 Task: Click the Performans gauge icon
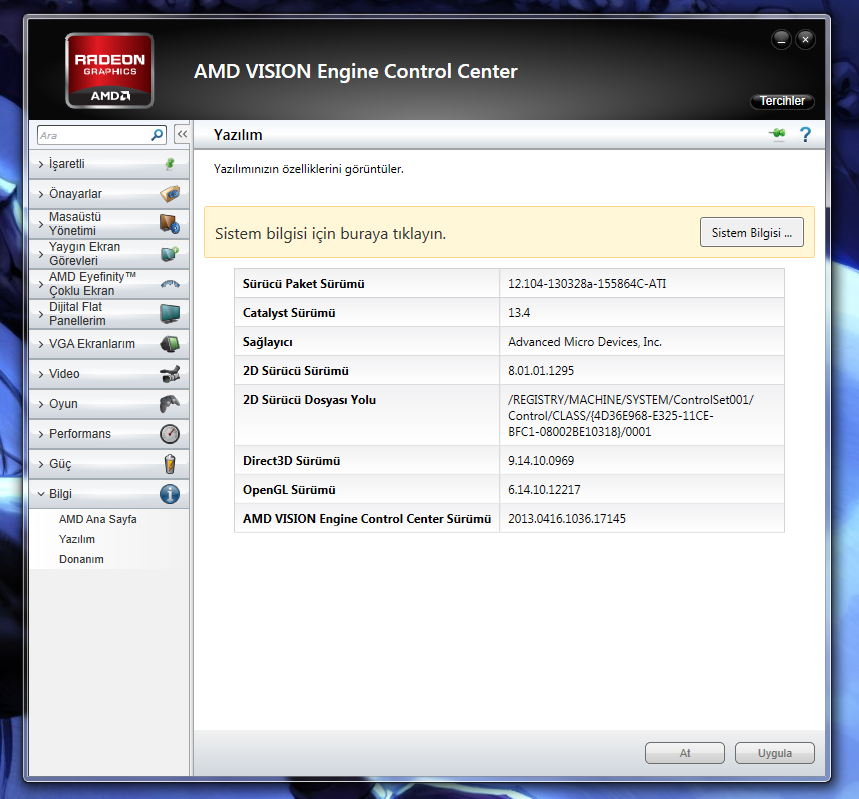coord(170,433)
